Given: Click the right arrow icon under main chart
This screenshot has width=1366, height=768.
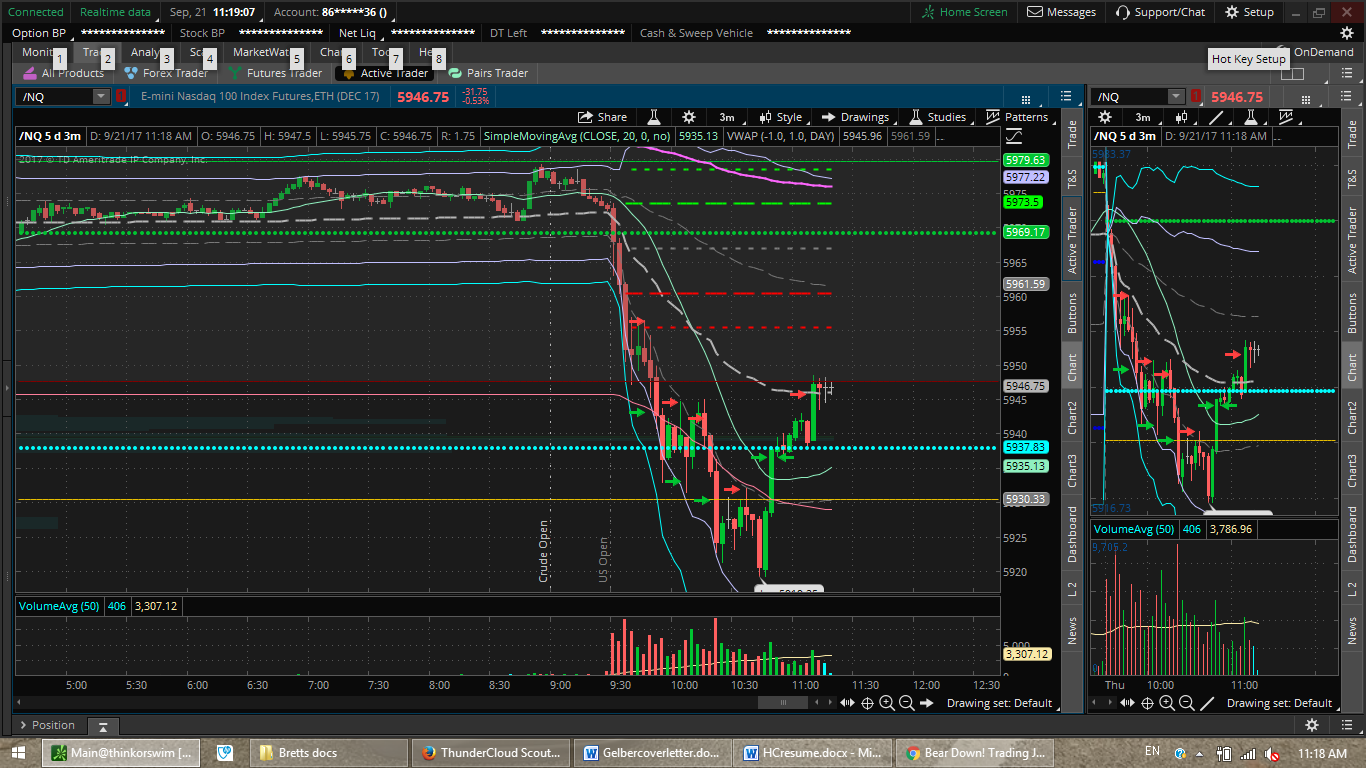Looking at the screenshot, I should pos(927,703).
